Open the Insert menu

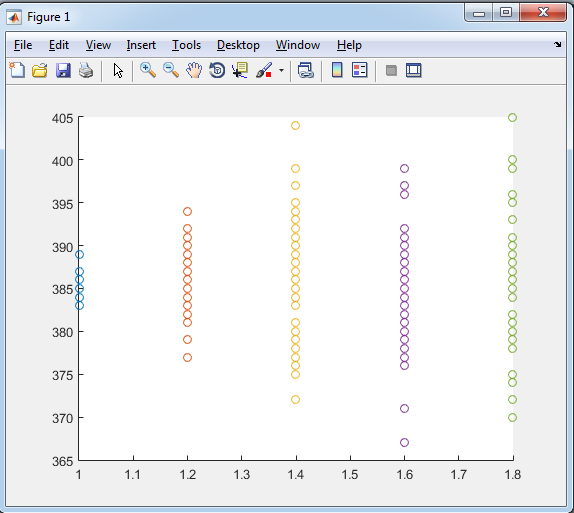[x=141, y=45]
